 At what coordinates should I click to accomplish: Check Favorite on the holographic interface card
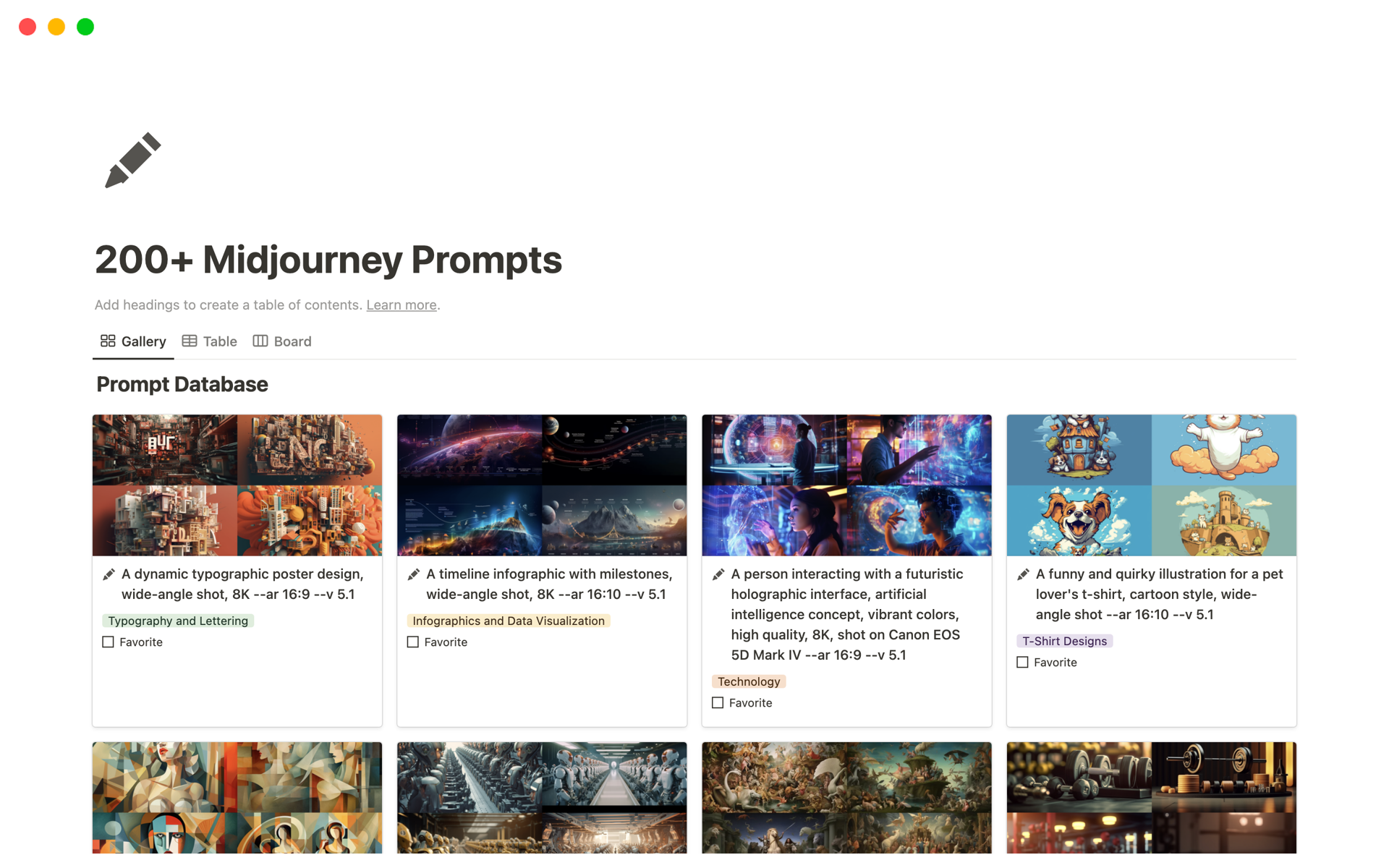coord(718,702)
